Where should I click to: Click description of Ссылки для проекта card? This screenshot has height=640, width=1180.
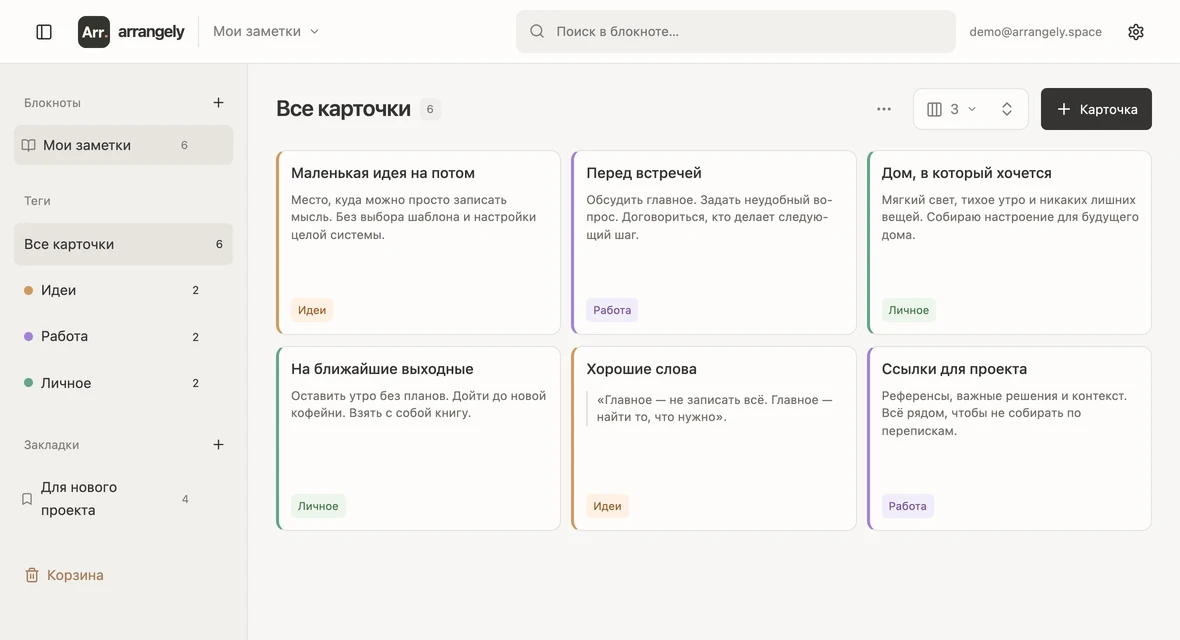[x=1004, y=413]
